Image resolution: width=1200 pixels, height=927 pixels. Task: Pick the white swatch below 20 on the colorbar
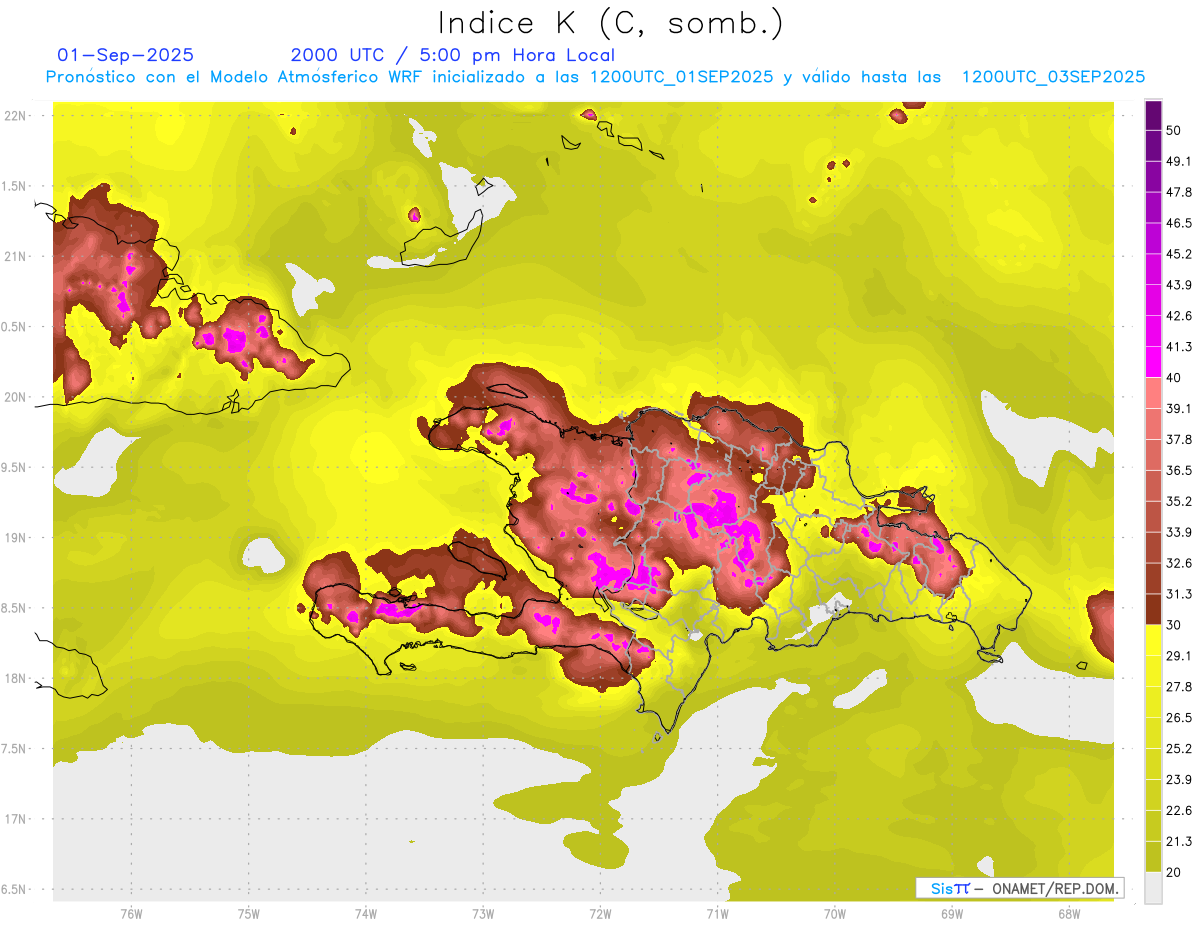[1153, 888]
